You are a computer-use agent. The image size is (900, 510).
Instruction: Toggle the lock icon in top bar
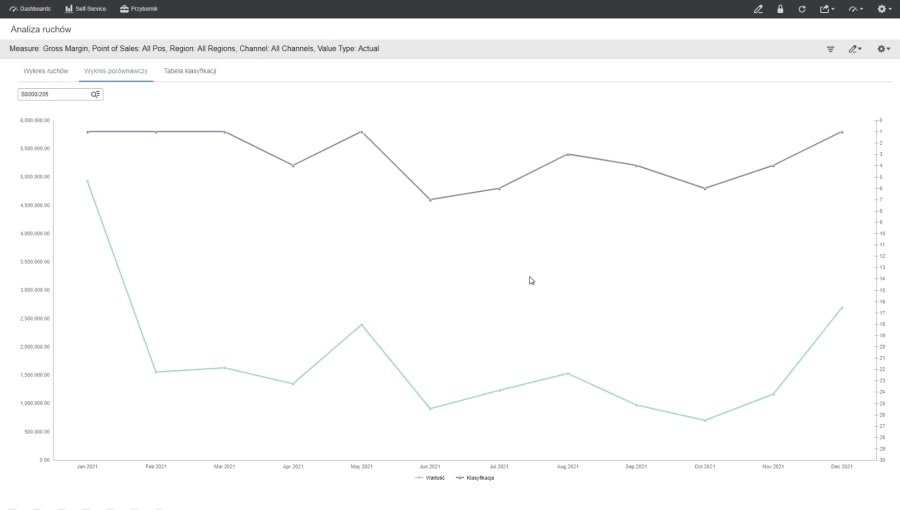[780, 9]
